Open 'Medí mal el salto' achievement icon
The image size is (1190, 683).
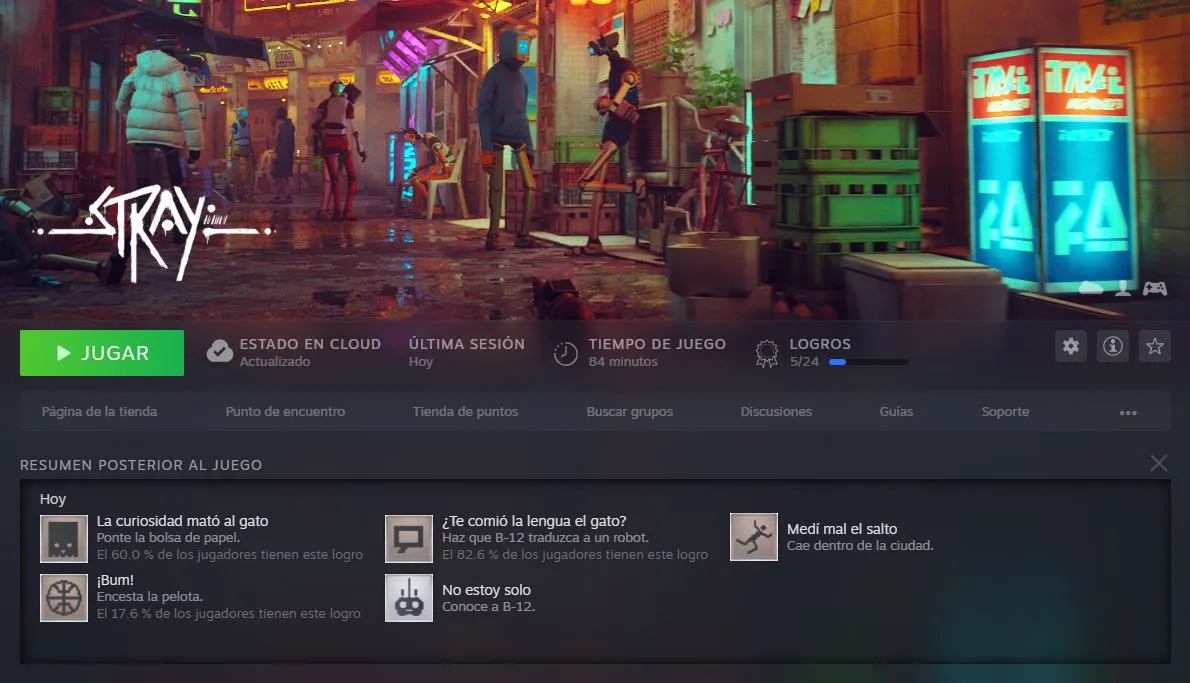pos(754,537)
